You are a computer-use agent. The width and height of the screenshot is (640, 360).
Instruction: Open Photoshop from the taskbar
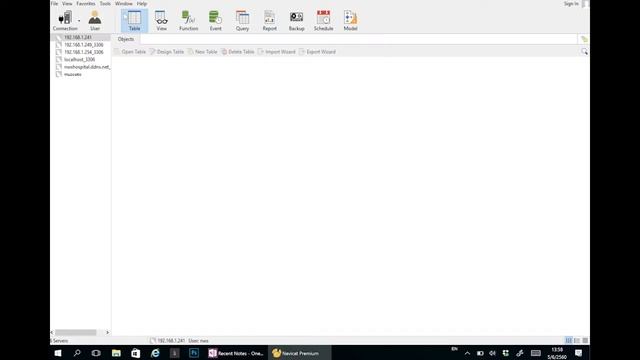[x=194, y=353]
